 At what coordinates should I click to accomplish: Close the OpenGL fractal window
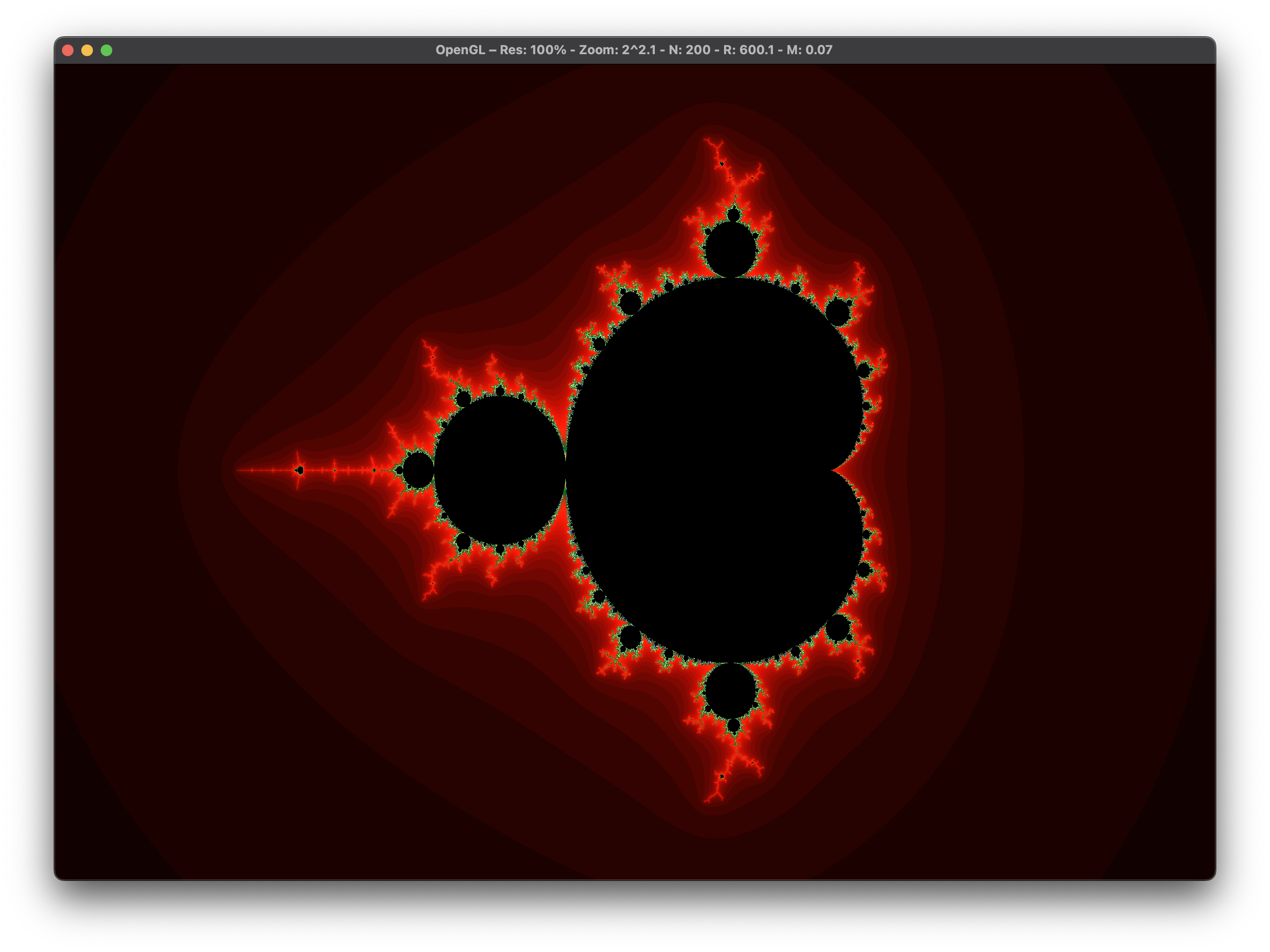pos(68,50)
